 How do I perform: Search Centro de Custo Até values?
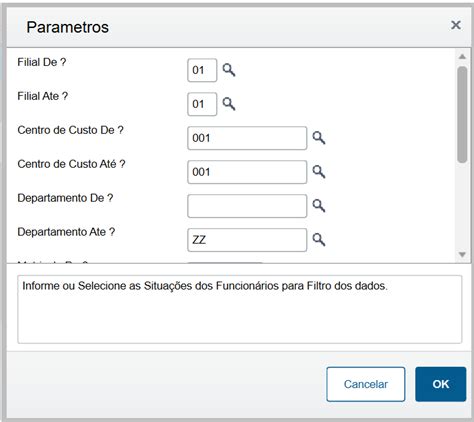[x=319, y=172]
